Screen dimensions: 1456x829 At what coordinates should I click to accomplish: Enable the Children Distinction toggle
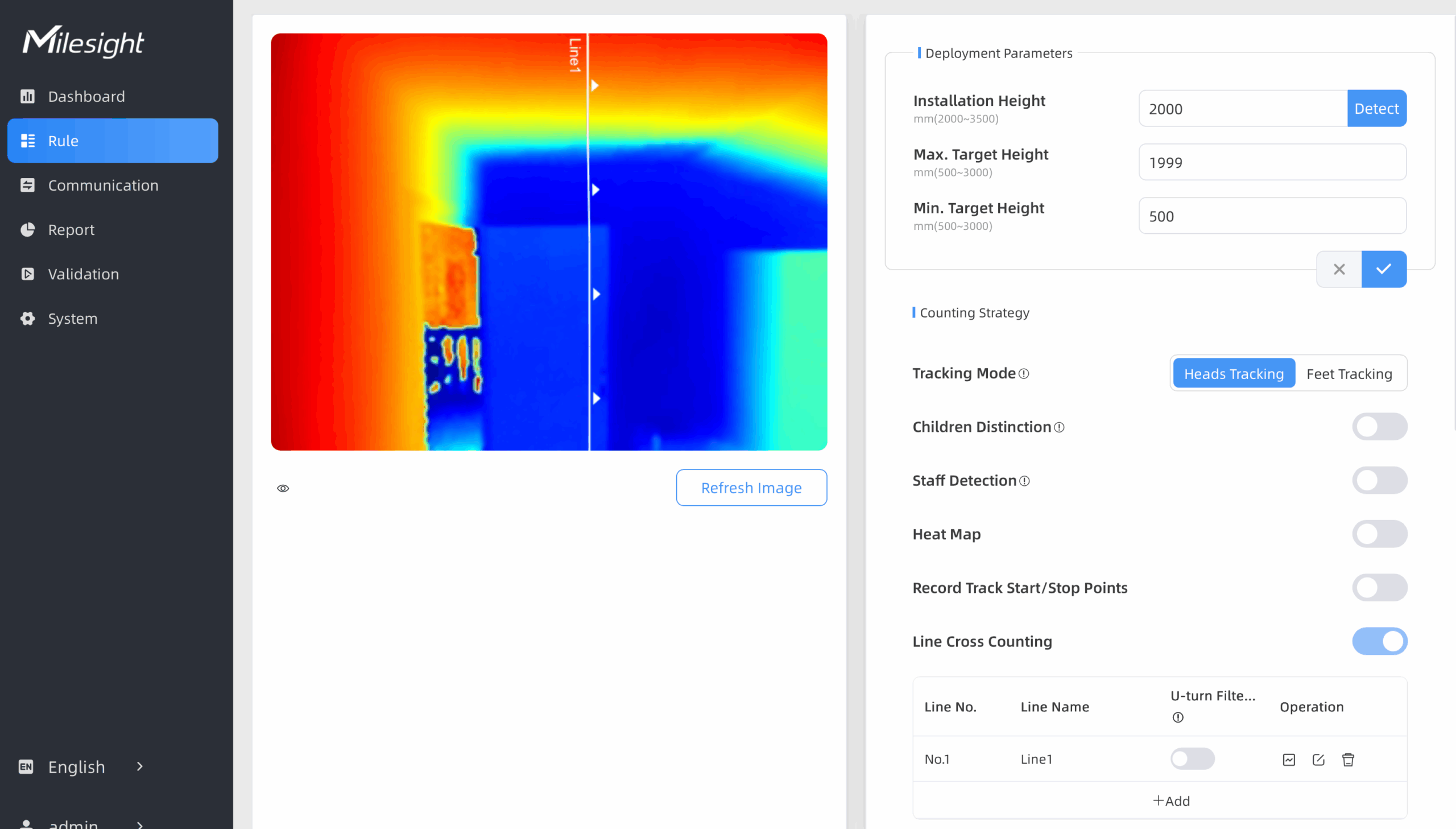[x=1379, y=427]
